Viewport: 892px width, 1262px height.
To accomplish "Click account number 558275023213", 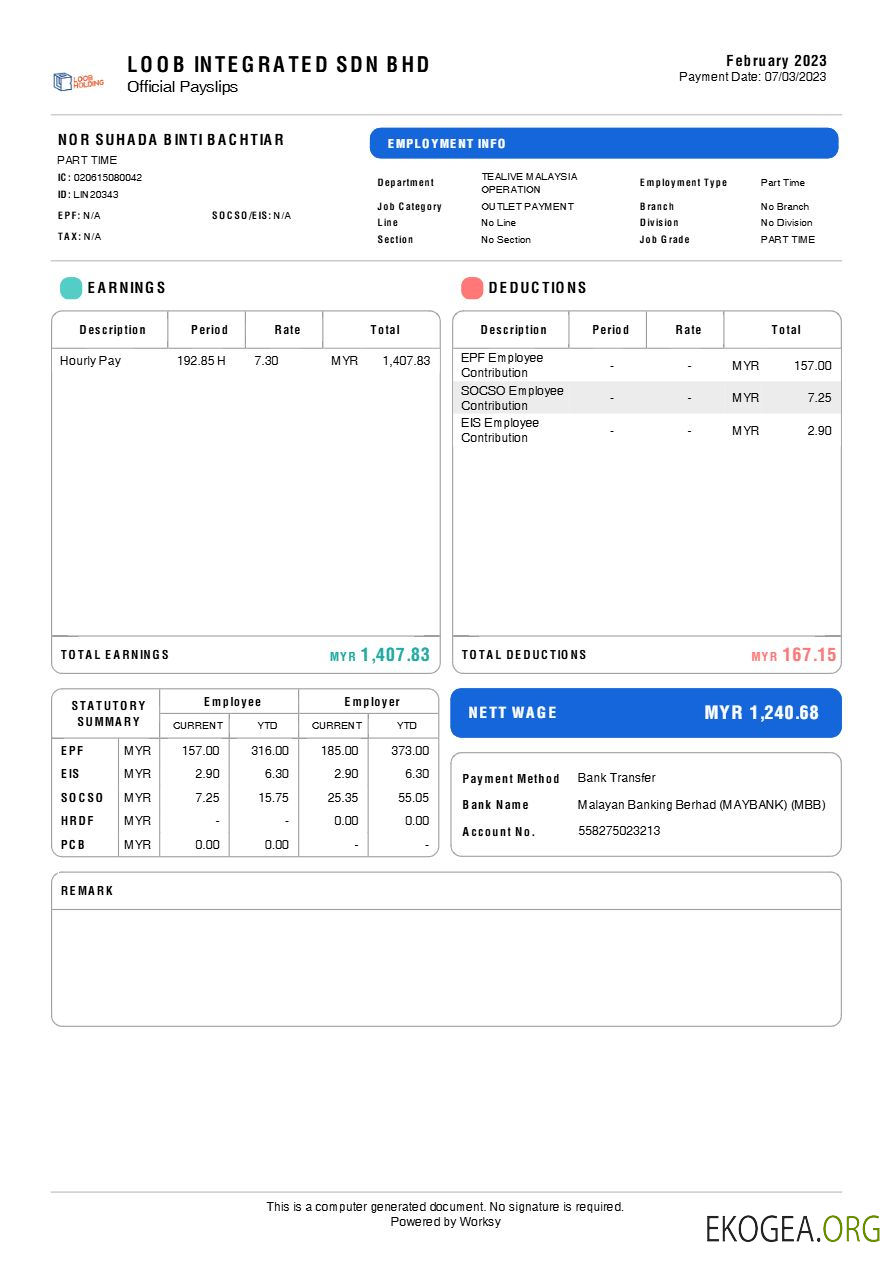I will pos(619,831).
